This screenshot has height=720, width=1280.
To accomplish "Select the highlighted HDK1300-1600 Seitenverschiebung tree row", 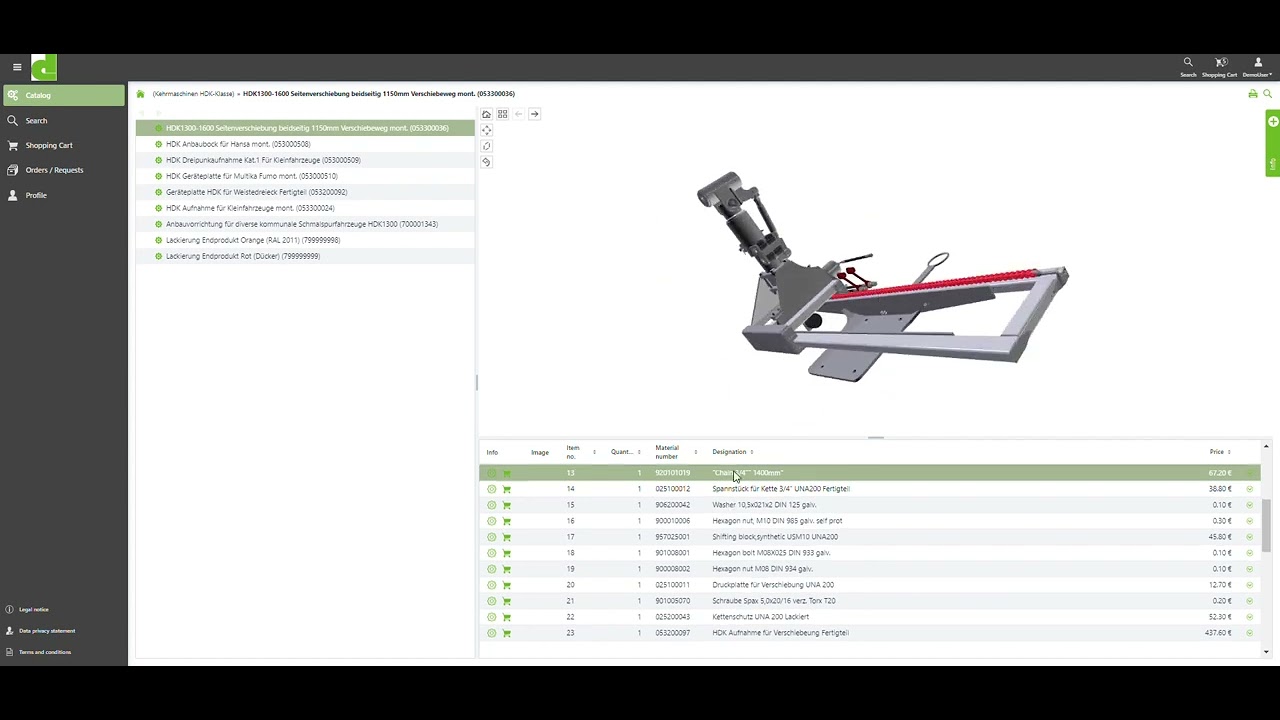I will pos(305,128).
